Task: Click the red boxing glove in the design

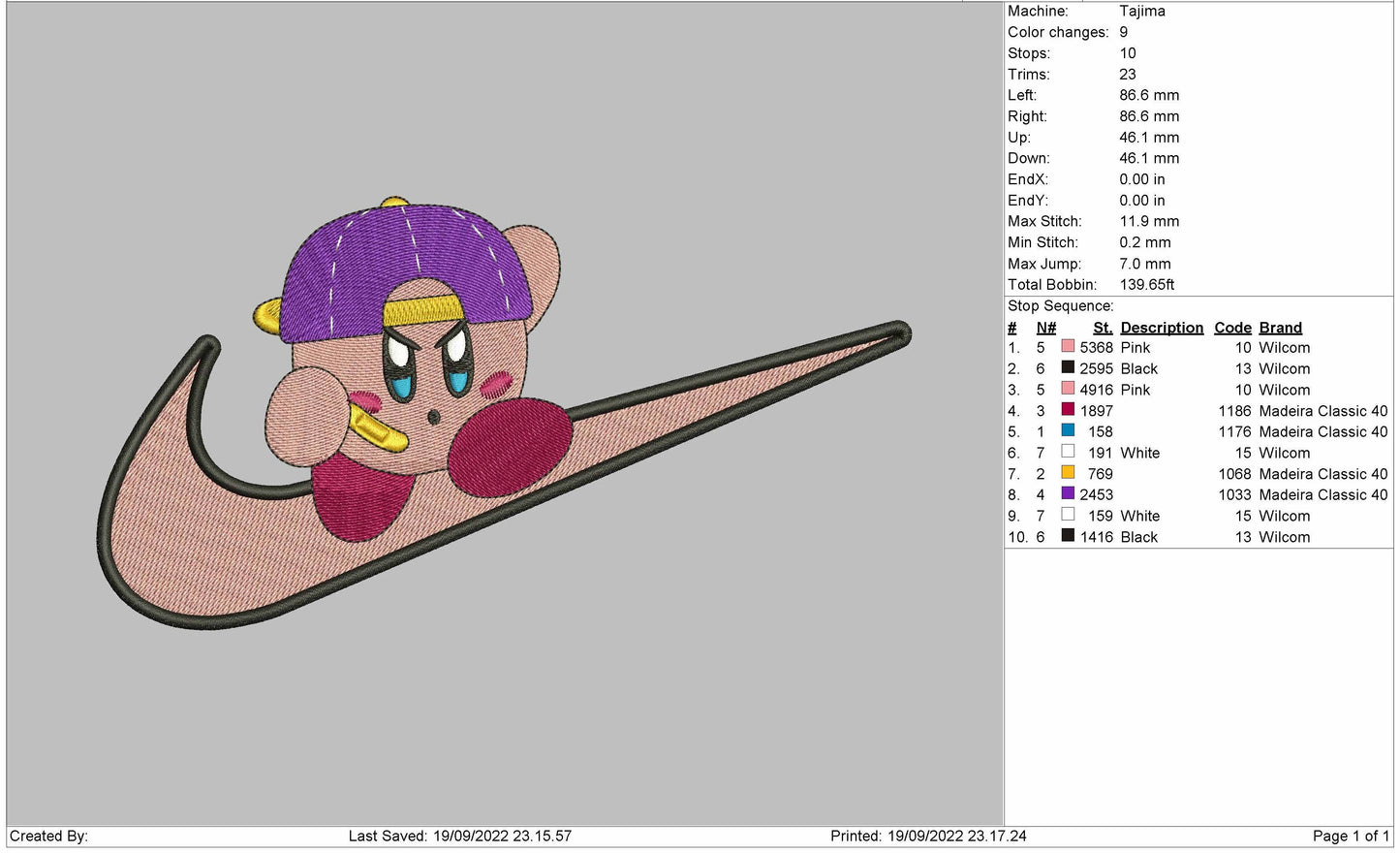Action: [x=509, y=444]
